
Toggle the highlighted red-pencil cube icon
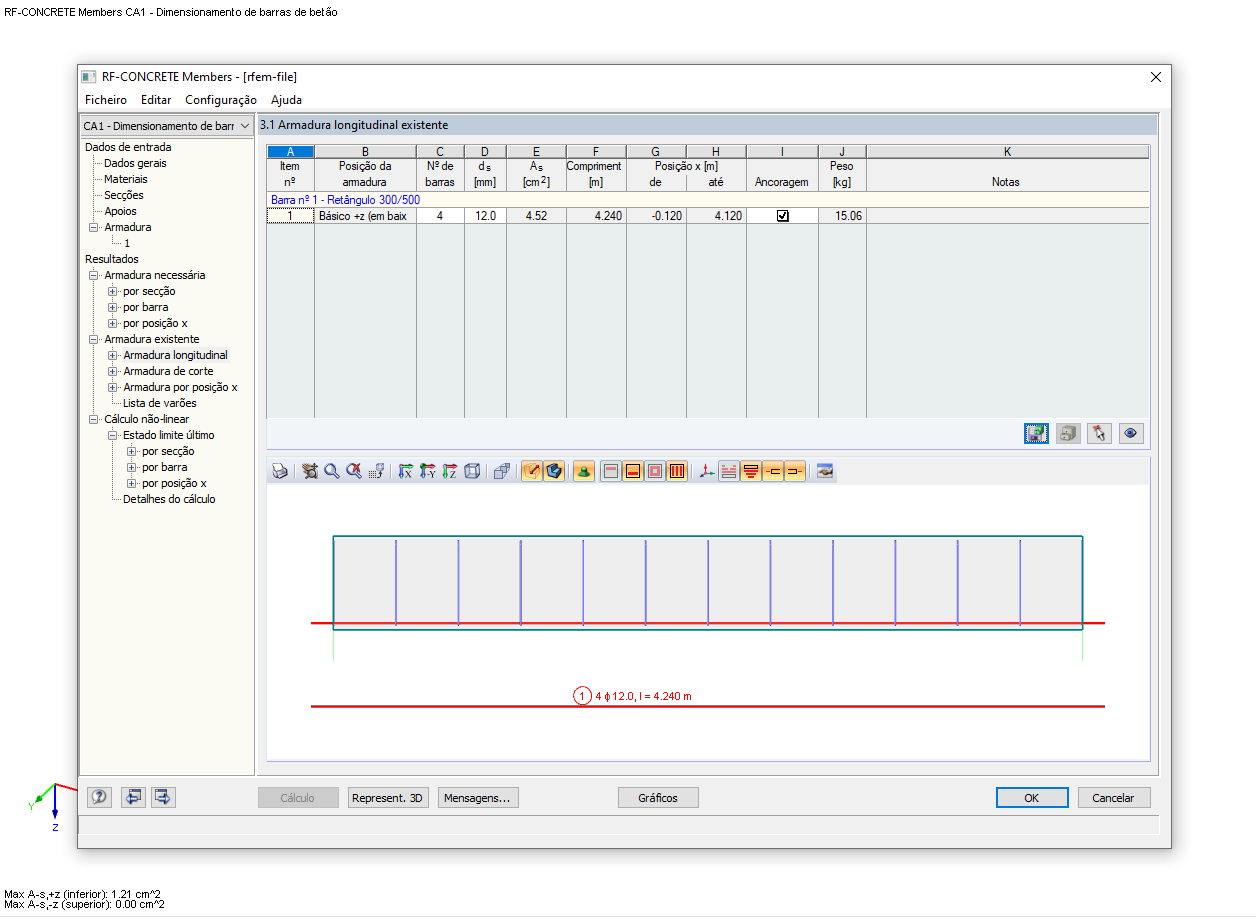point(532,471)
